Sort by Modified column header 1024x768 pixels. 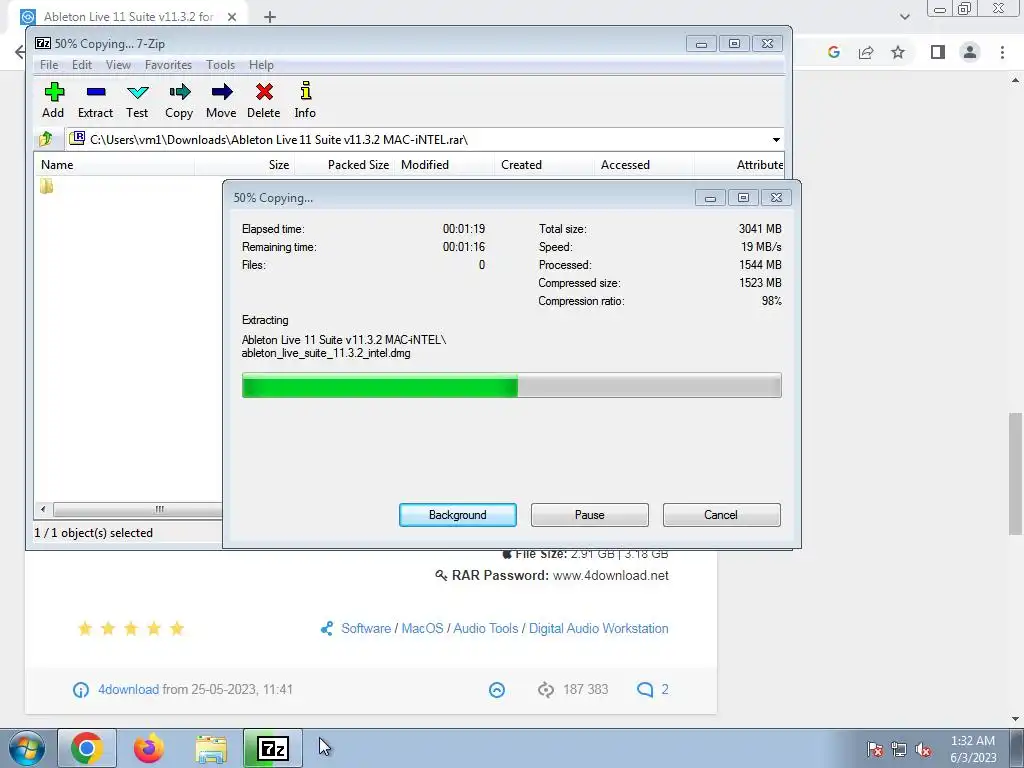[x=444, y=165]
